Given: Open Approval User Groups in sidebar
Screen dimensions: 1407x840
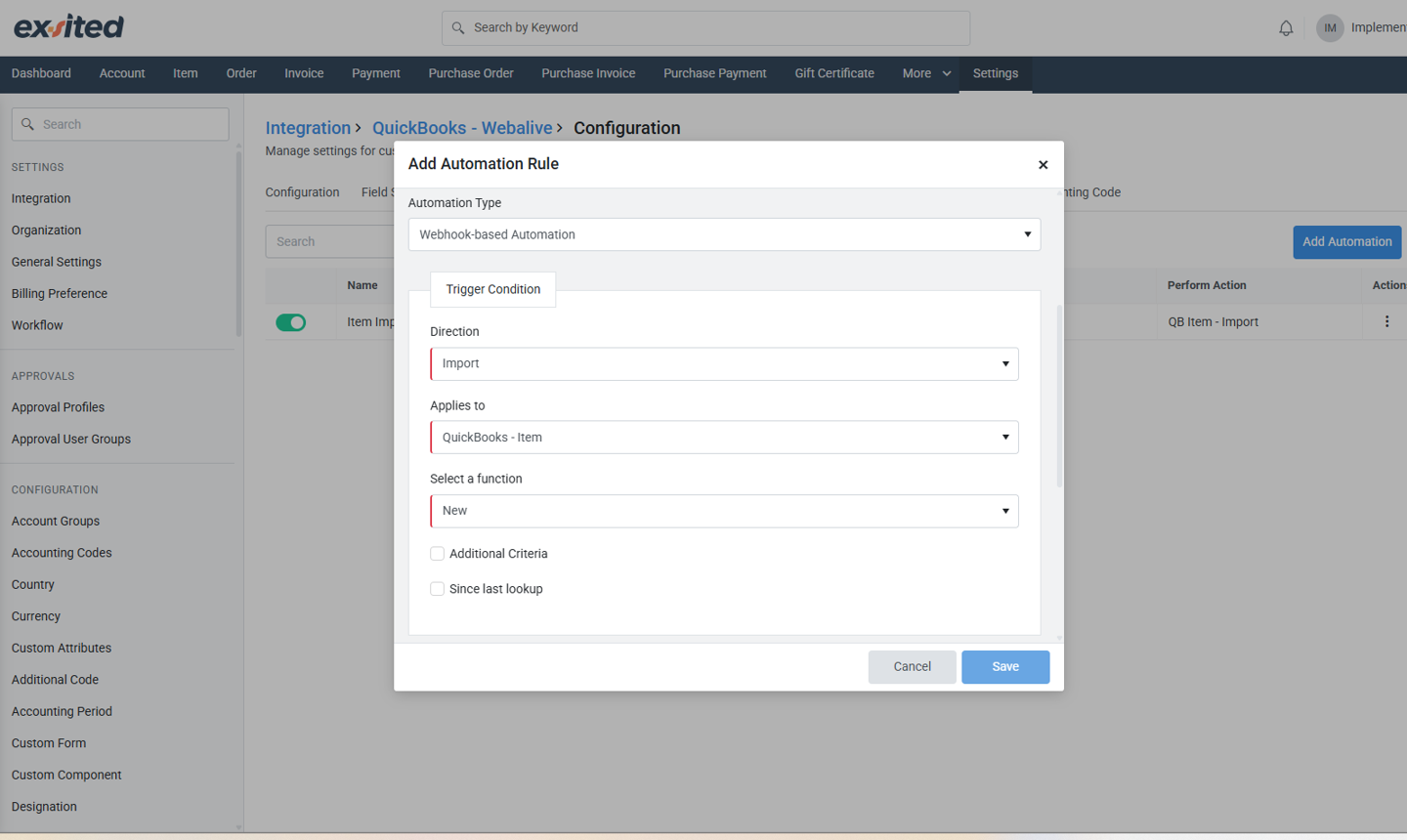Looking at the screenshot, I should click(x=71, y=440).
